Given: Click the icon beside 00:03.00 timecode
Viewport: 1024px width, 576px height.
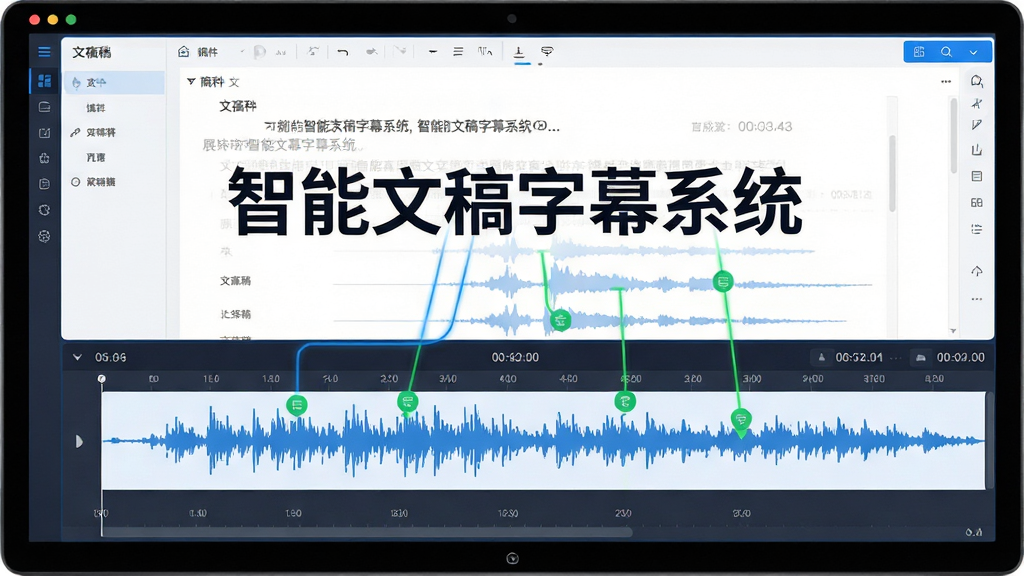Looking at the screenshot, I should pyautogui.click(x=921, y=357).
